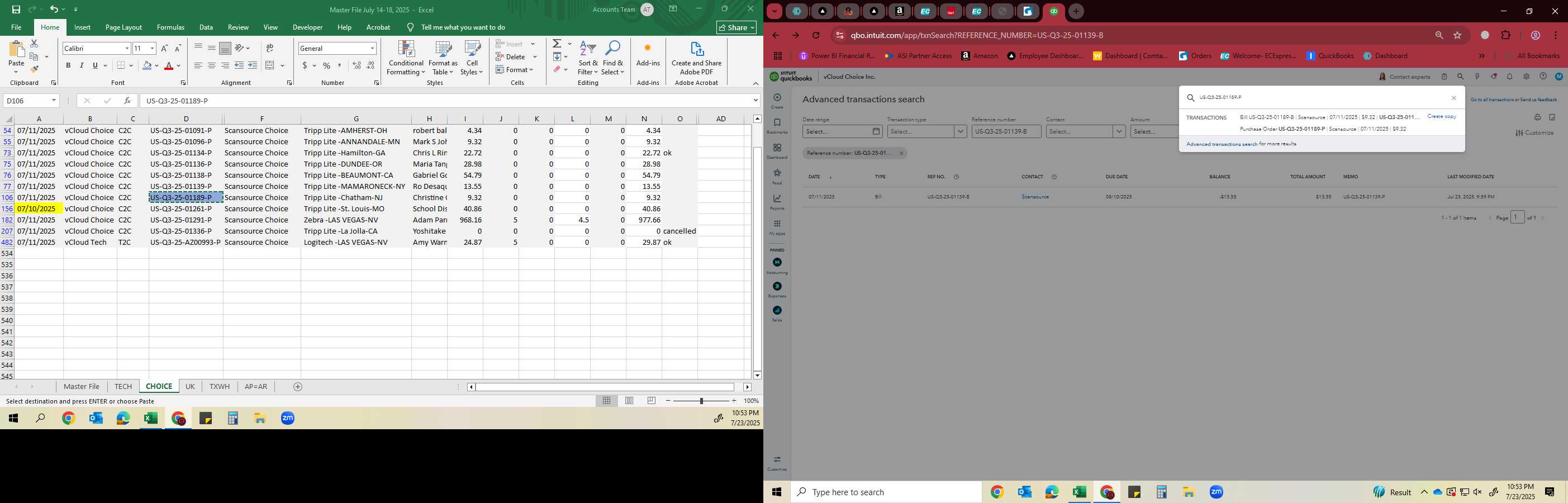Viewport: 1568px width, 503px height.
Task: Toggle Center alignment in Excel
Action: [x=212, y=65]
